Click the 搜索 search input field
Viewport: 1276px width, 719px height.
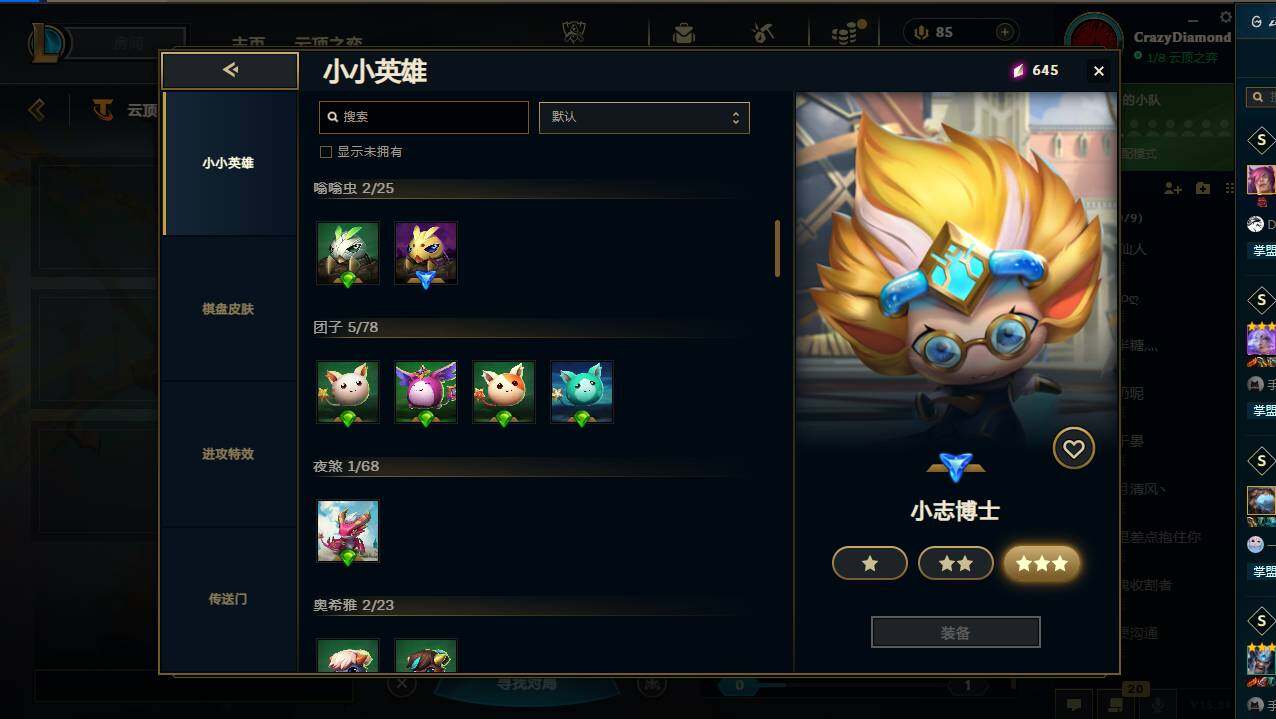click(x=424, y=117)
